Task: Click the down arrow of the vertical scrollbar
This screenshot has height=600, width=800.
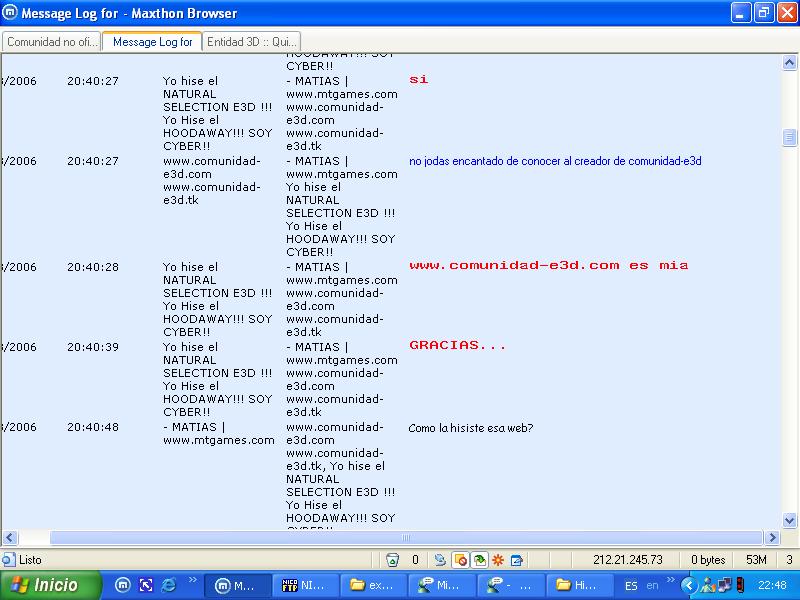Action: 789,520
